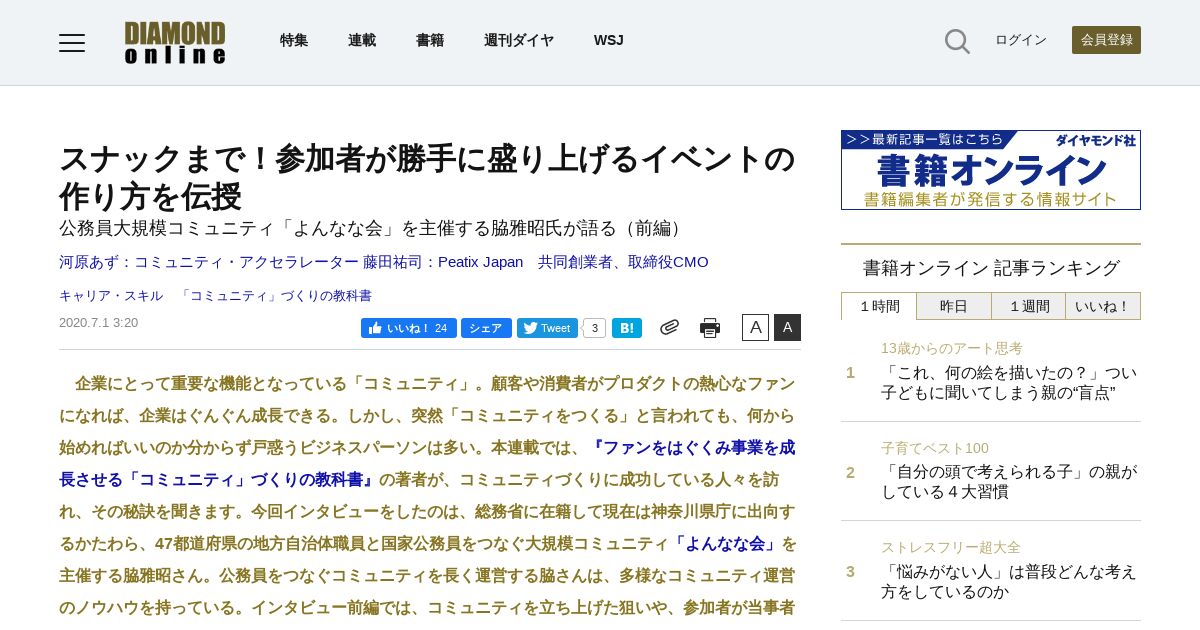This screenshot has width=1200, height=630.
Task: Open author 藤田祐司 link
Action: click(536, 262)
